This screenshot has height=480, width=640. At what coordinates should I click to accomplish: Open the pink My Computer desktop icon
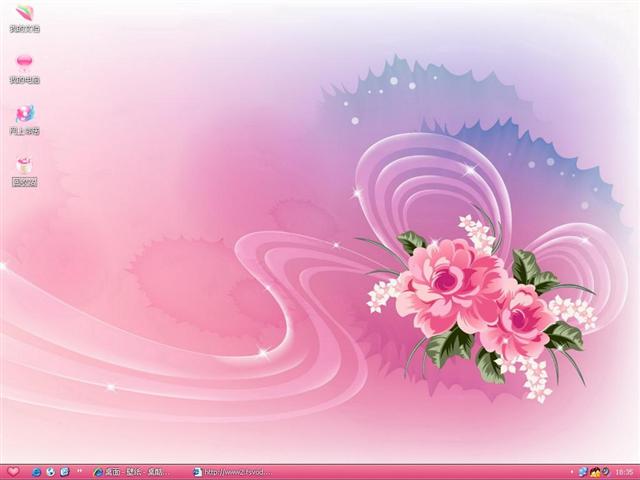pos(24,69)
